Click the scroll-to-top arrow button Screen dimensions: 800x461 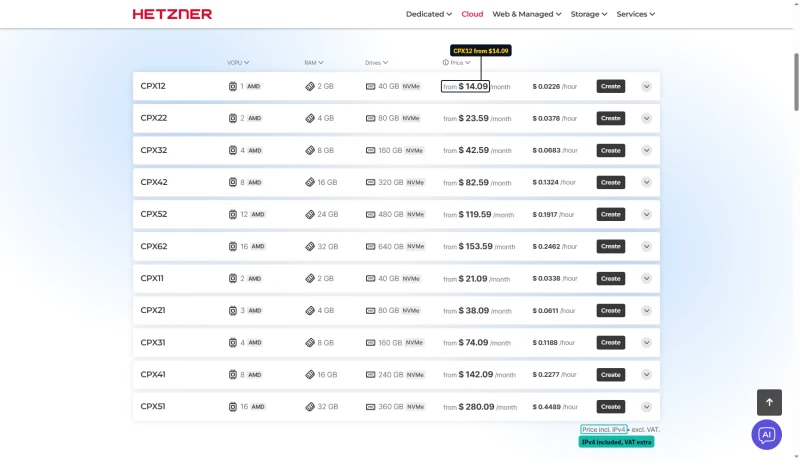point(769,402)
